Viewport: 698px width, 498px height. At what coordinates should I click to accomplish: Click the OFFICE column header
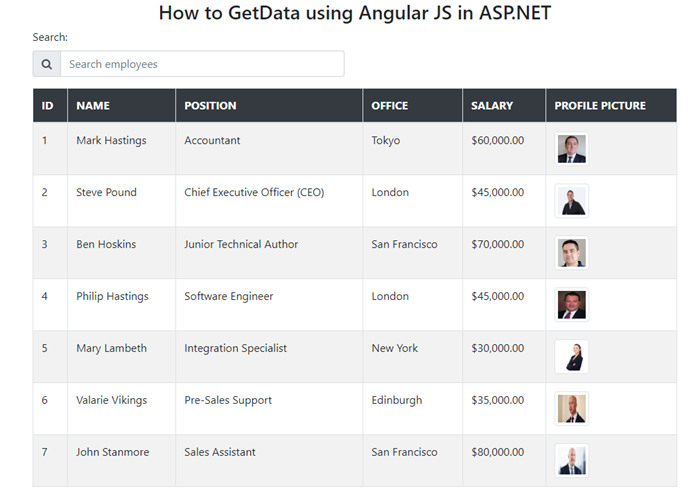coord(390,105)
